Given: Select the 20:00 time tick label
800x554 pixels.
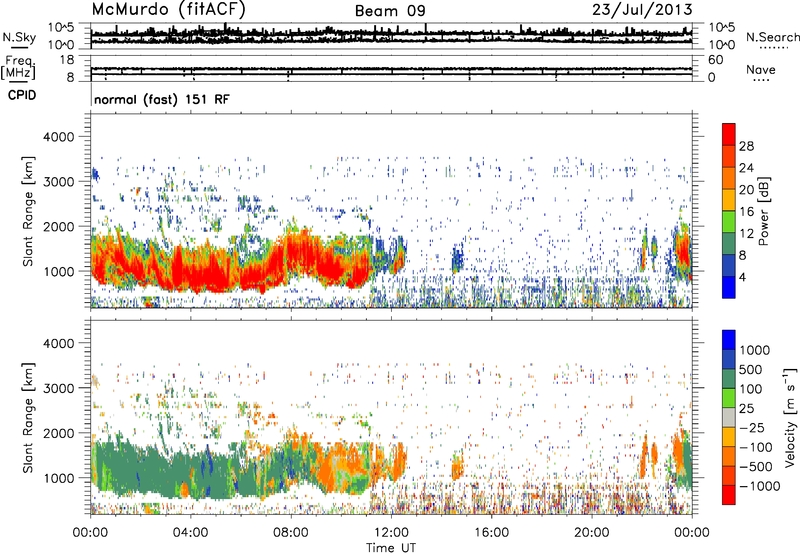Looking at the screenshot, I should point(591,533).
